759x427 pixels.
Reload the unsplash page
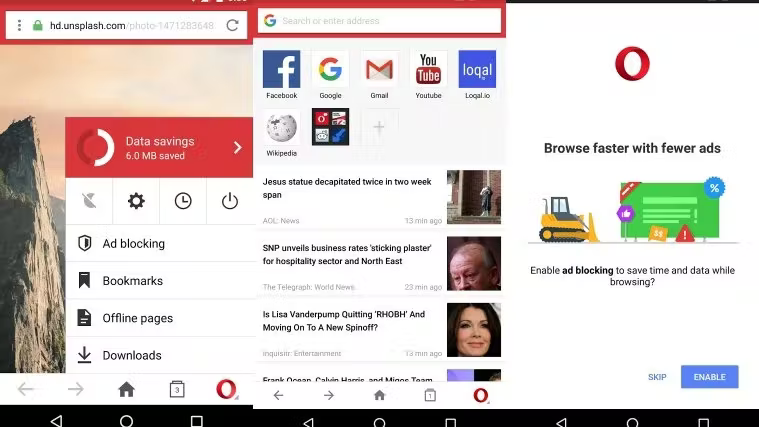(232, 25)
